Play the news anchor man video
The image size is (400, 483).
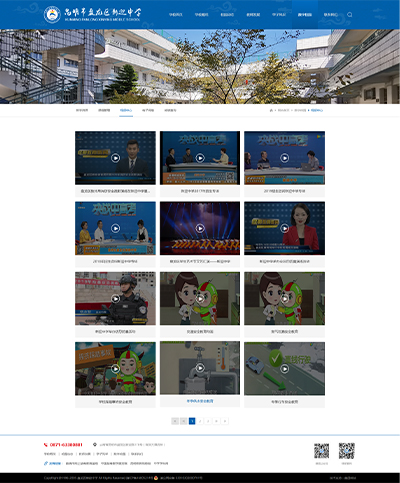[115, 158]
